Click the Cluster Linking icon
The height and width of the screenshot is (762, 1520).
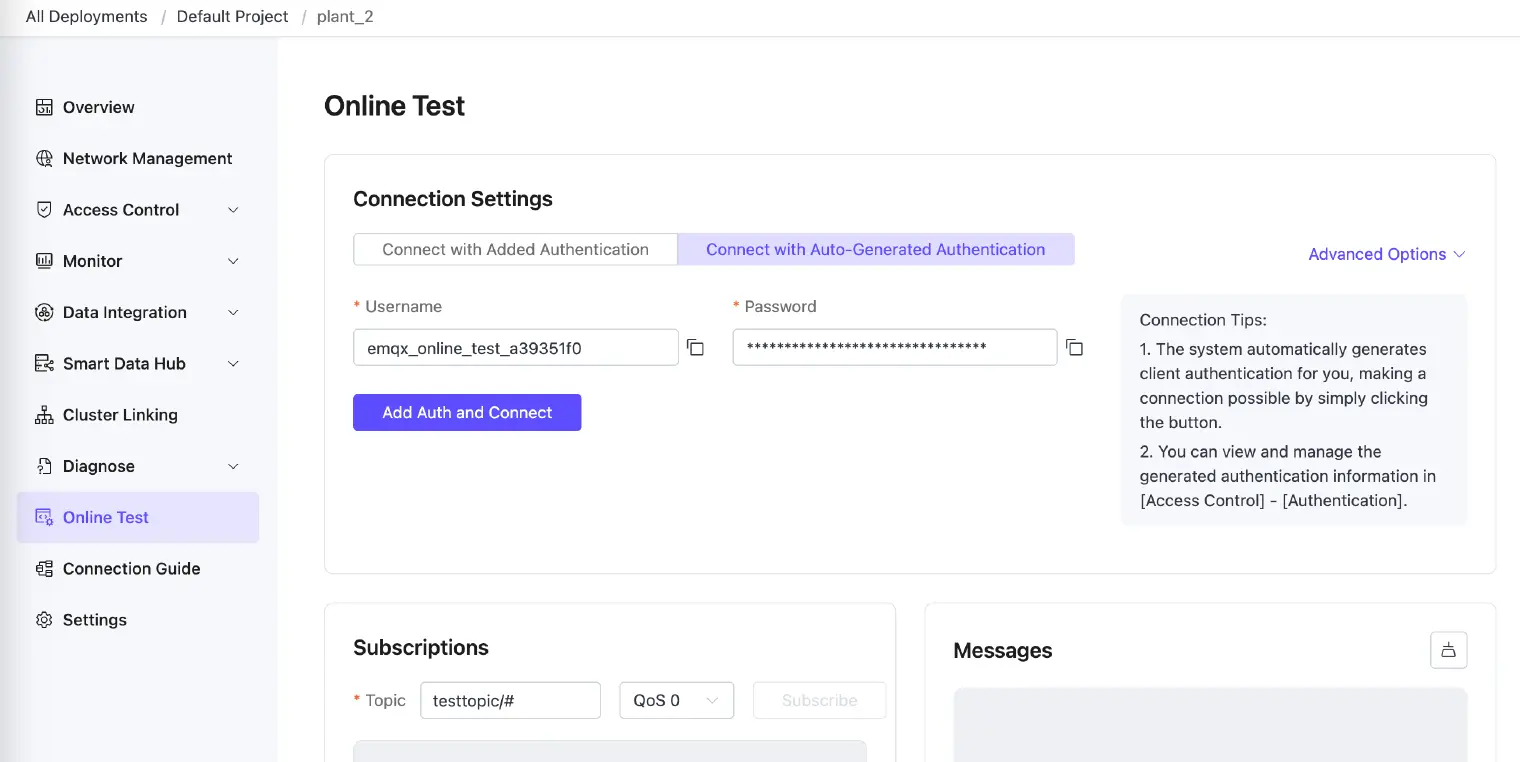pos(44,415)
